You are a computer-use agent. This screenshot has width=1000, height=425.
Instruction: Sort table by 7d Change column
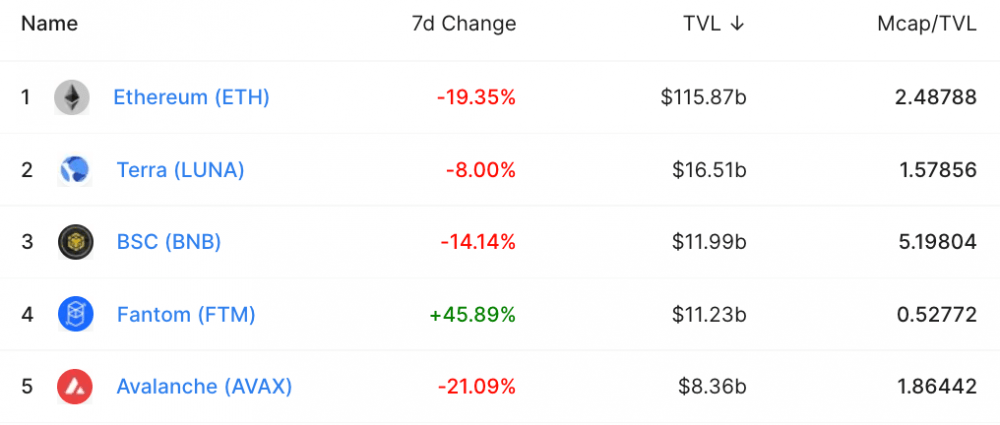464,24
